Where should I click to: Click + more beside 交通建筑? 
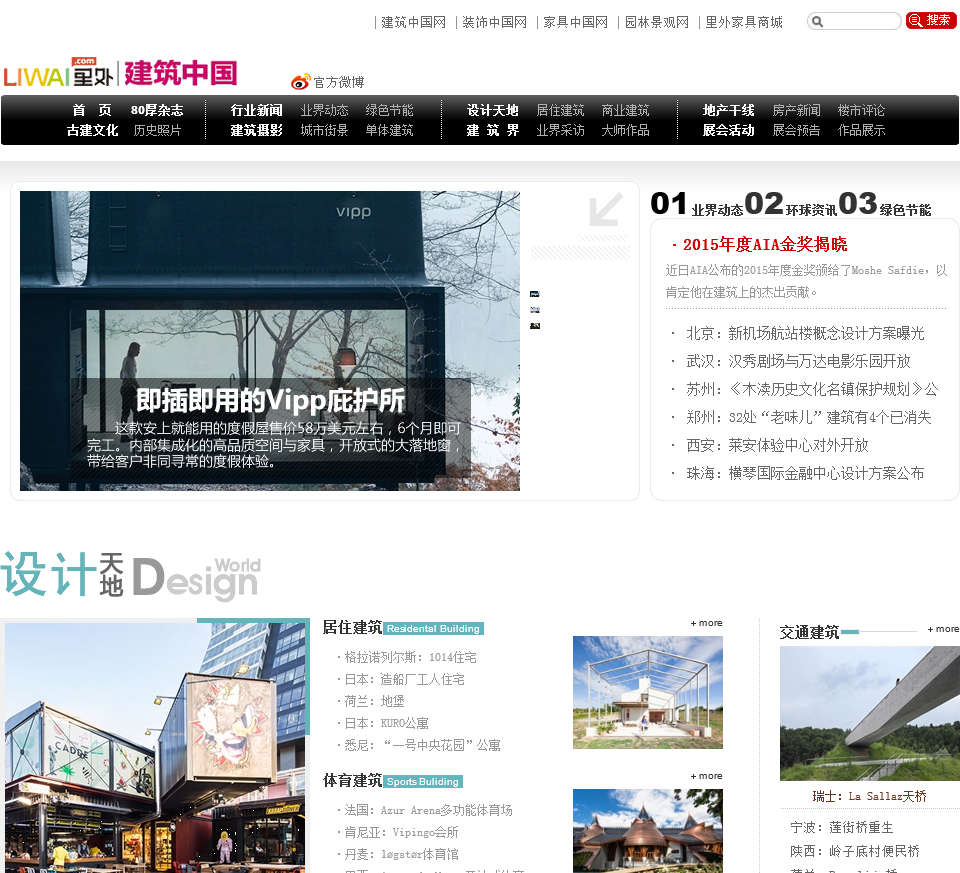coord(943,629)
